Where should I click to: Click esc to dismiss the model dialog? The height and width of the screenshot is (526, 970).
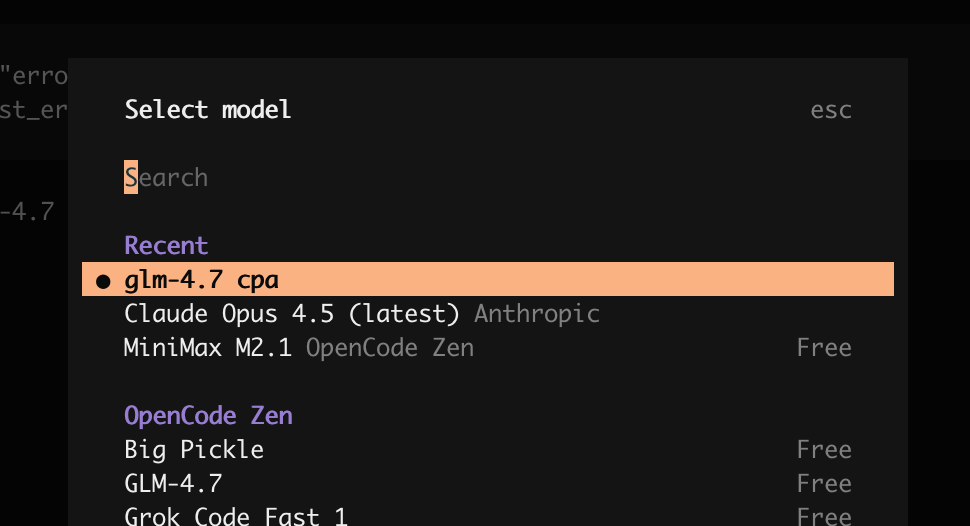(x=831, y=110)
